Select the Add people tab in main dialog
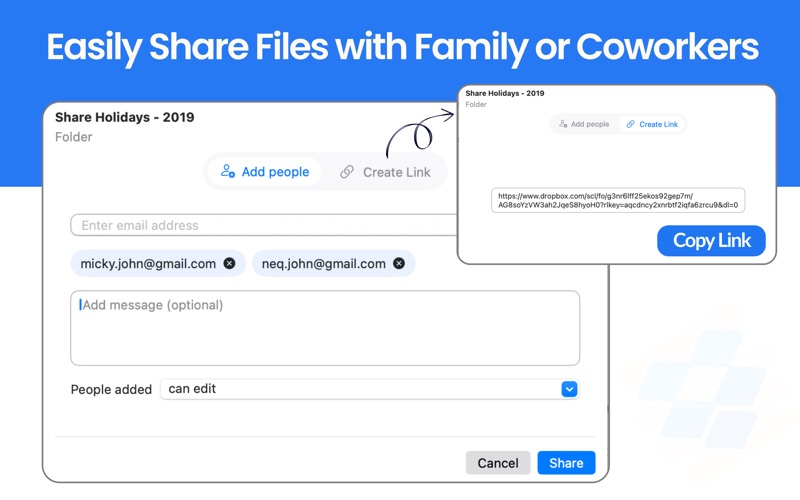 point(265,172)
